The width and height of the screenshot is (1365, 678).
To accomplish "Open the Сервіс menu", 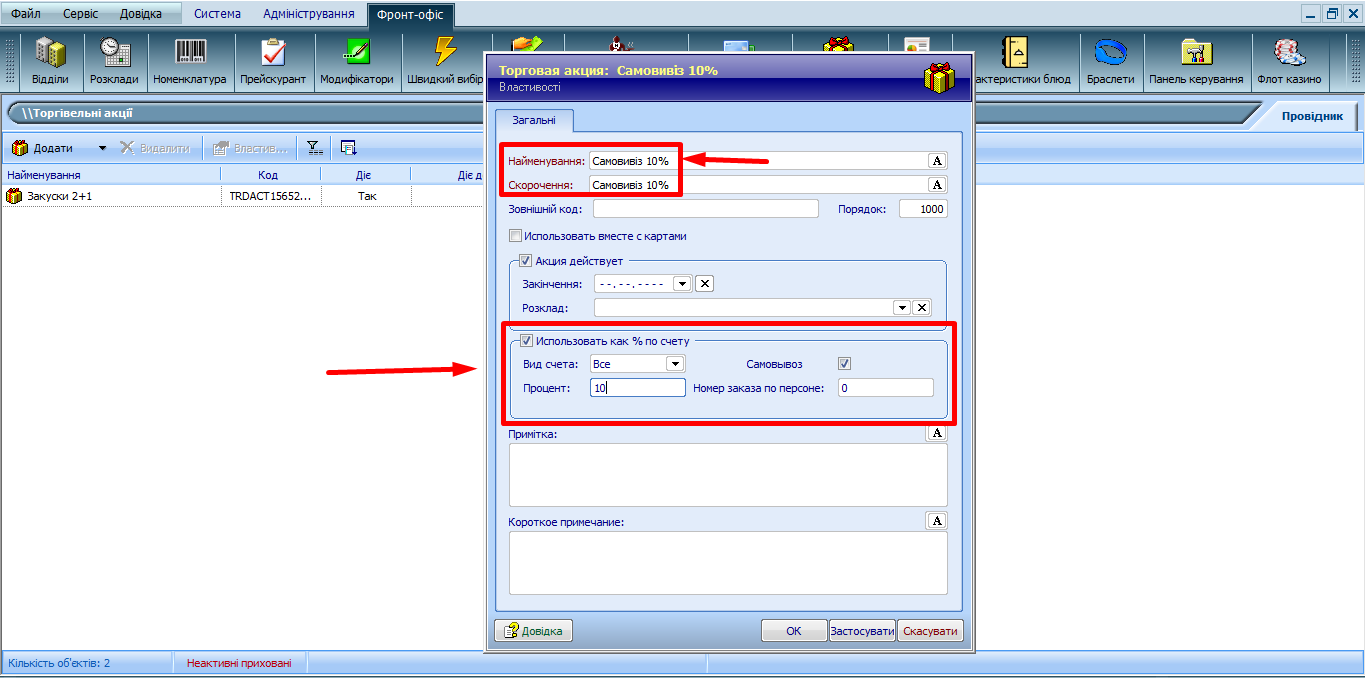I will (x=80, y=14).
